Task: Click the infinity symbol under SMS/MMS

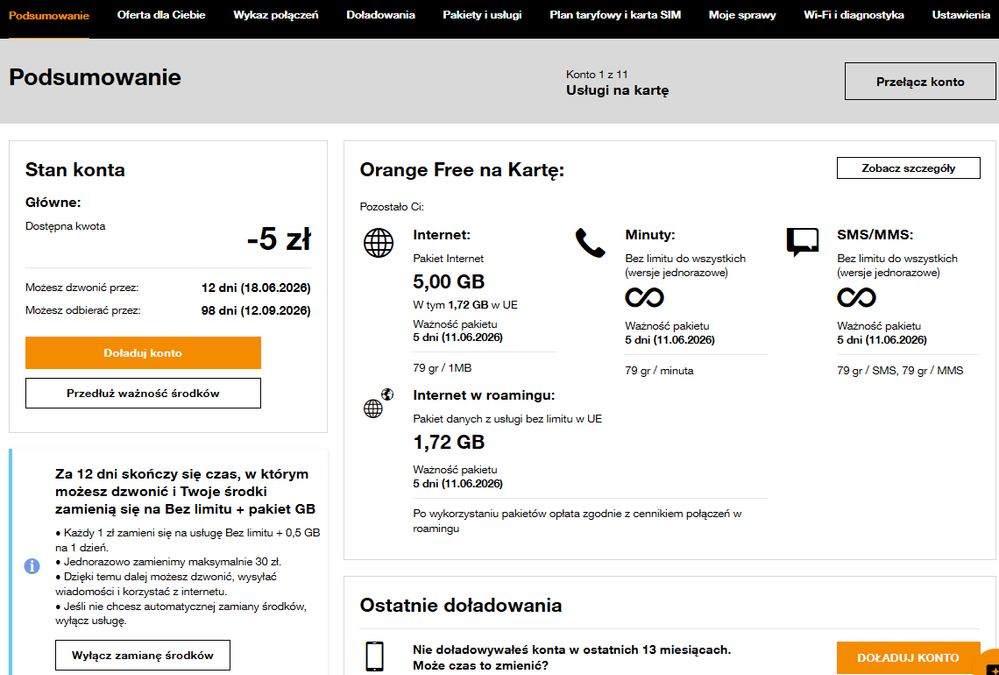Action: coord(856,297)
